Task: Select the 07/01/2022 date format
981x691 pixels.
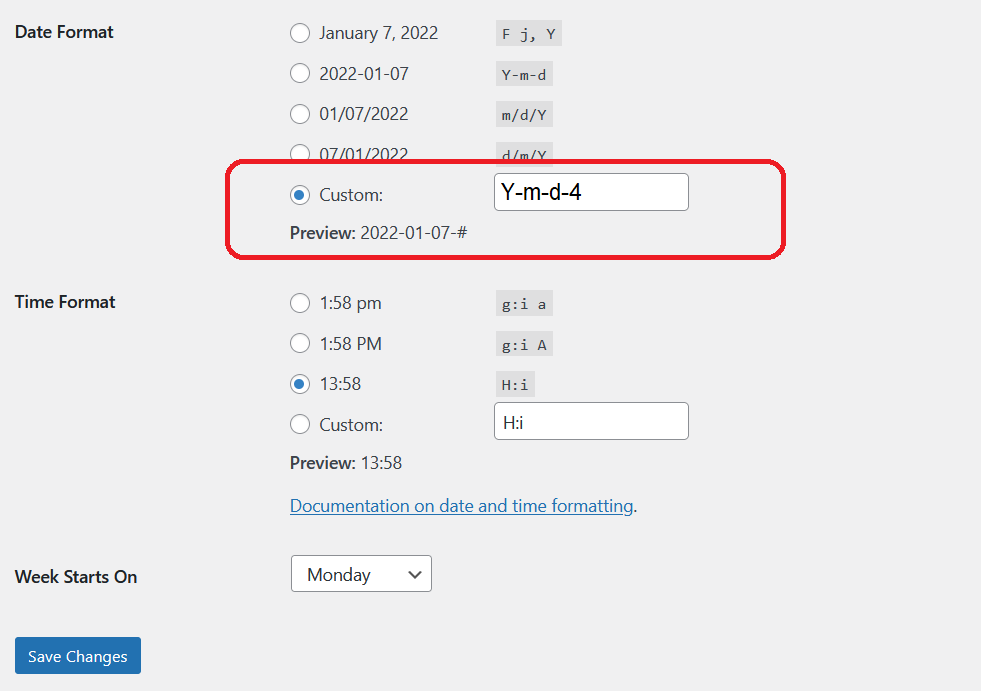Action: (x=300, y=154)
